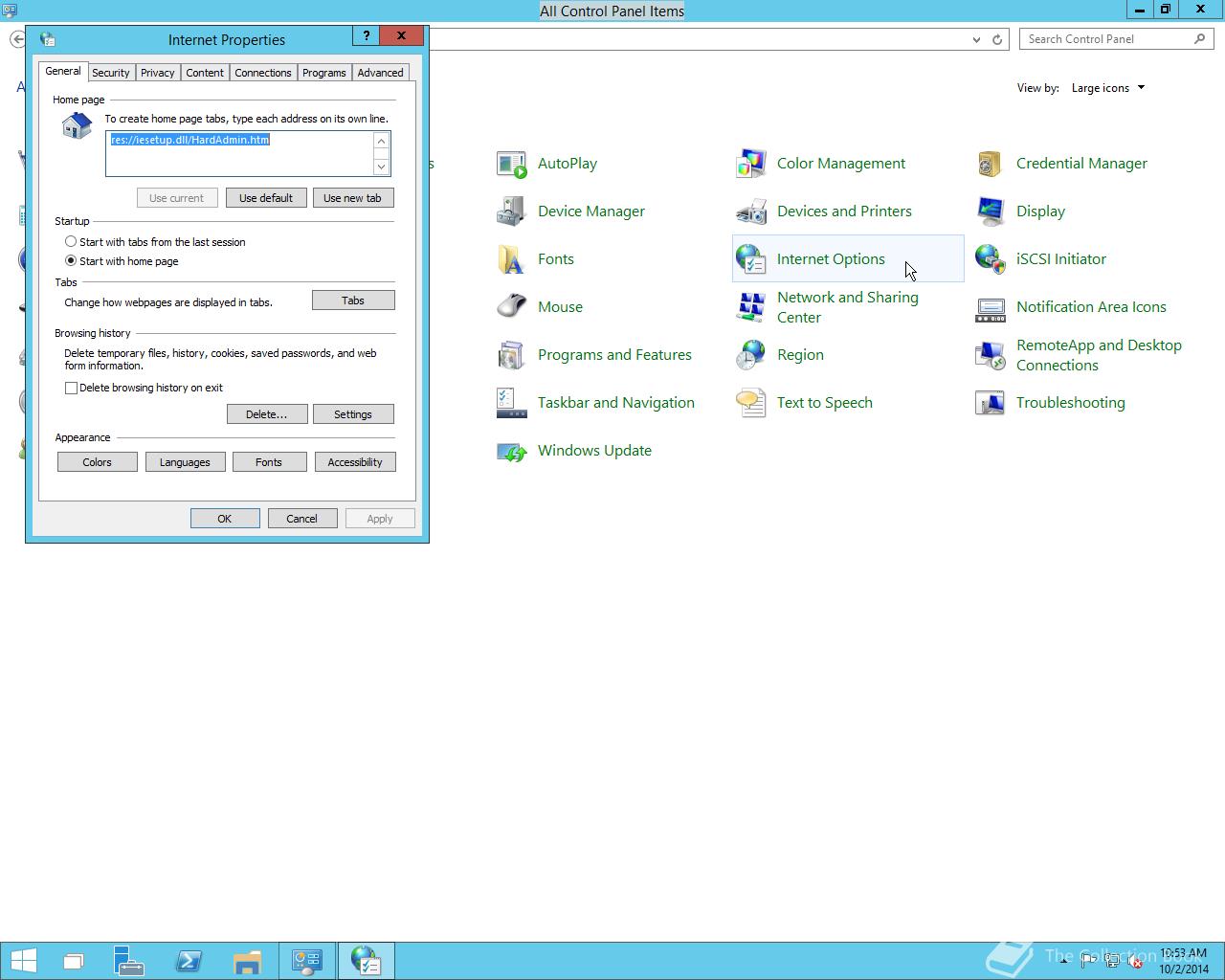This screenshot has width=1225, height=980.
Task: Click the Internet Properties help question mark
Action: click(366, 35)
